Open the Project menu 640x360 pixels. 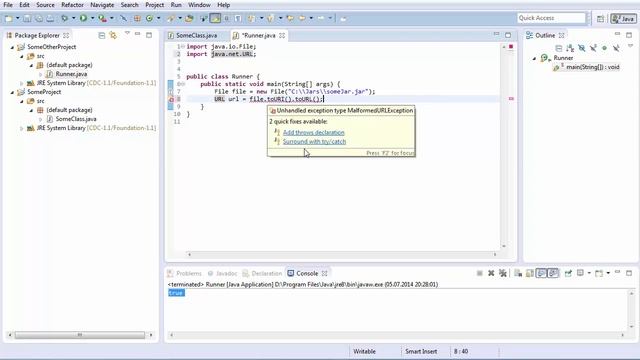(155, 5)
